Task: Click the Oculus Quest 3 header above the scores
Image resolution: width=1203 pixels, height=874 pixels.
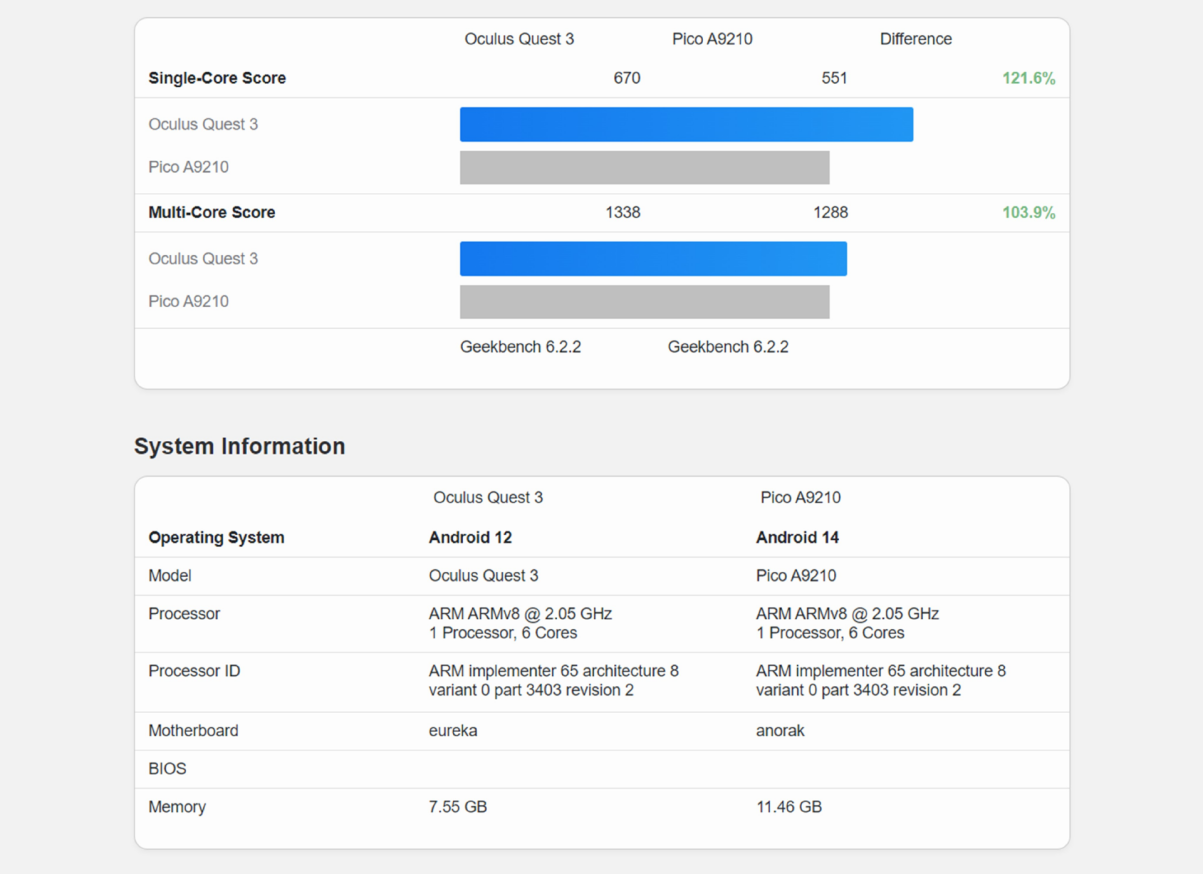Action: click(519, 39)
